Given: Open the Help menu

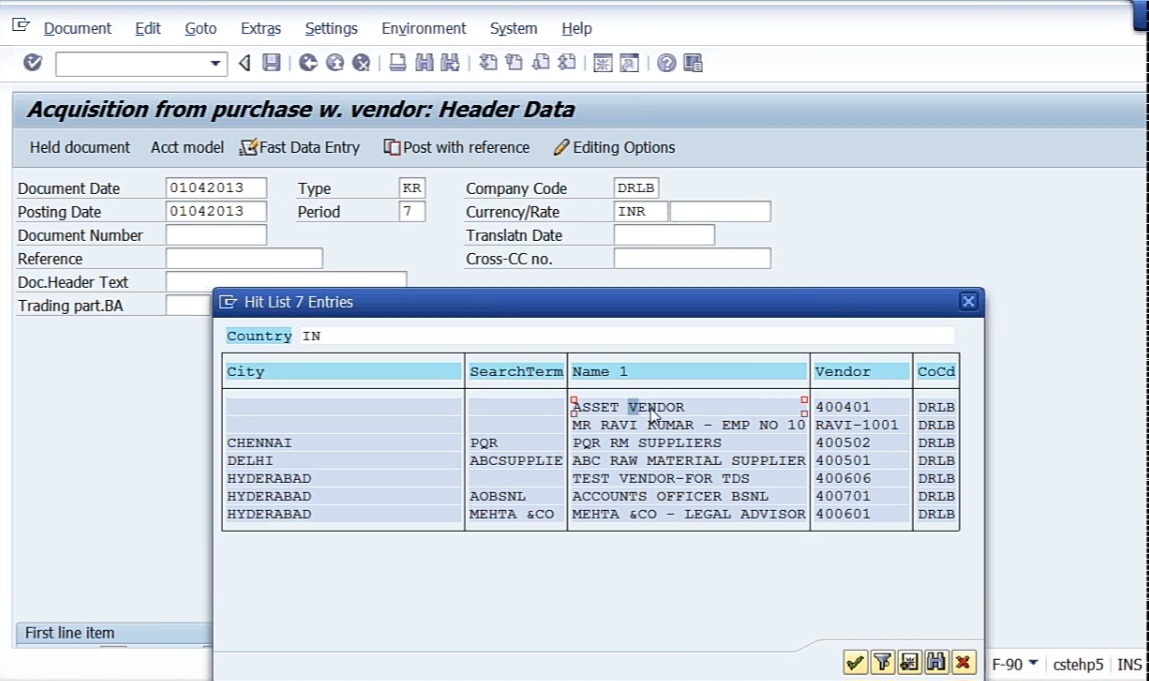Looking at the screenshot, I should click(x=577, y=29).
